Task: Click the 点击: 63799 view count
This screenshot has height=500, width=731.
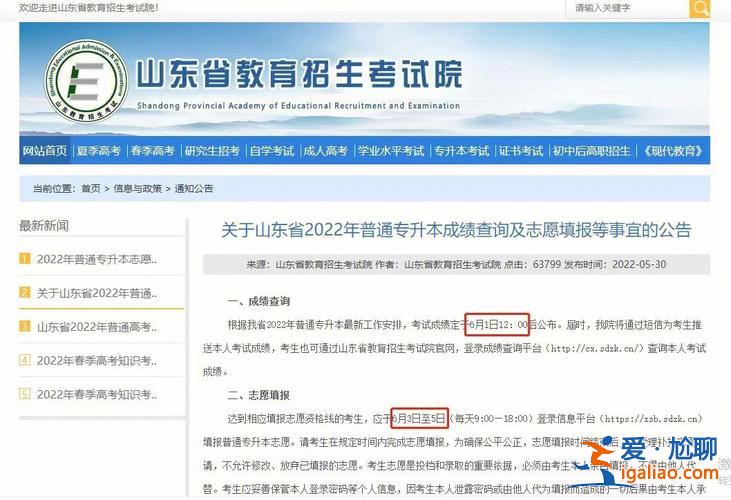Action: 532,265
